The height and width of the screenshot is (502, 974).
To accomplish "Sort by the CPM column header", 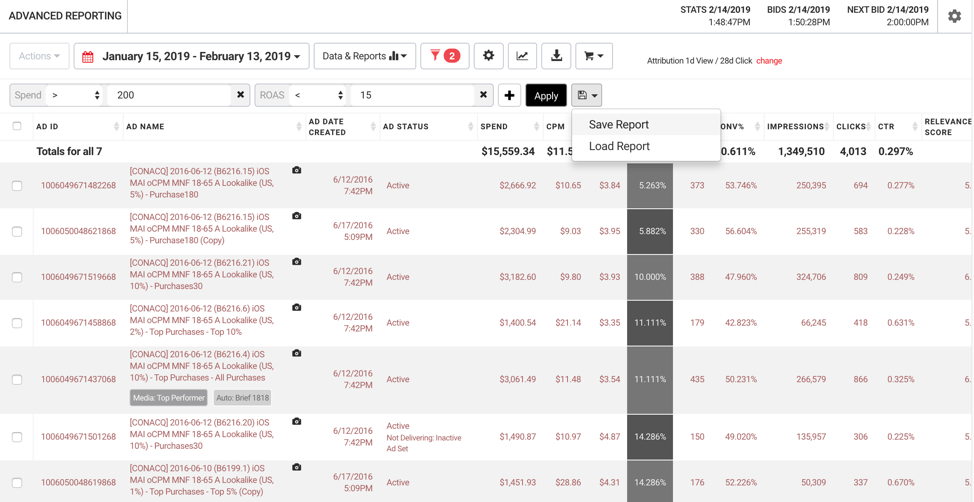I will point(555,127).
